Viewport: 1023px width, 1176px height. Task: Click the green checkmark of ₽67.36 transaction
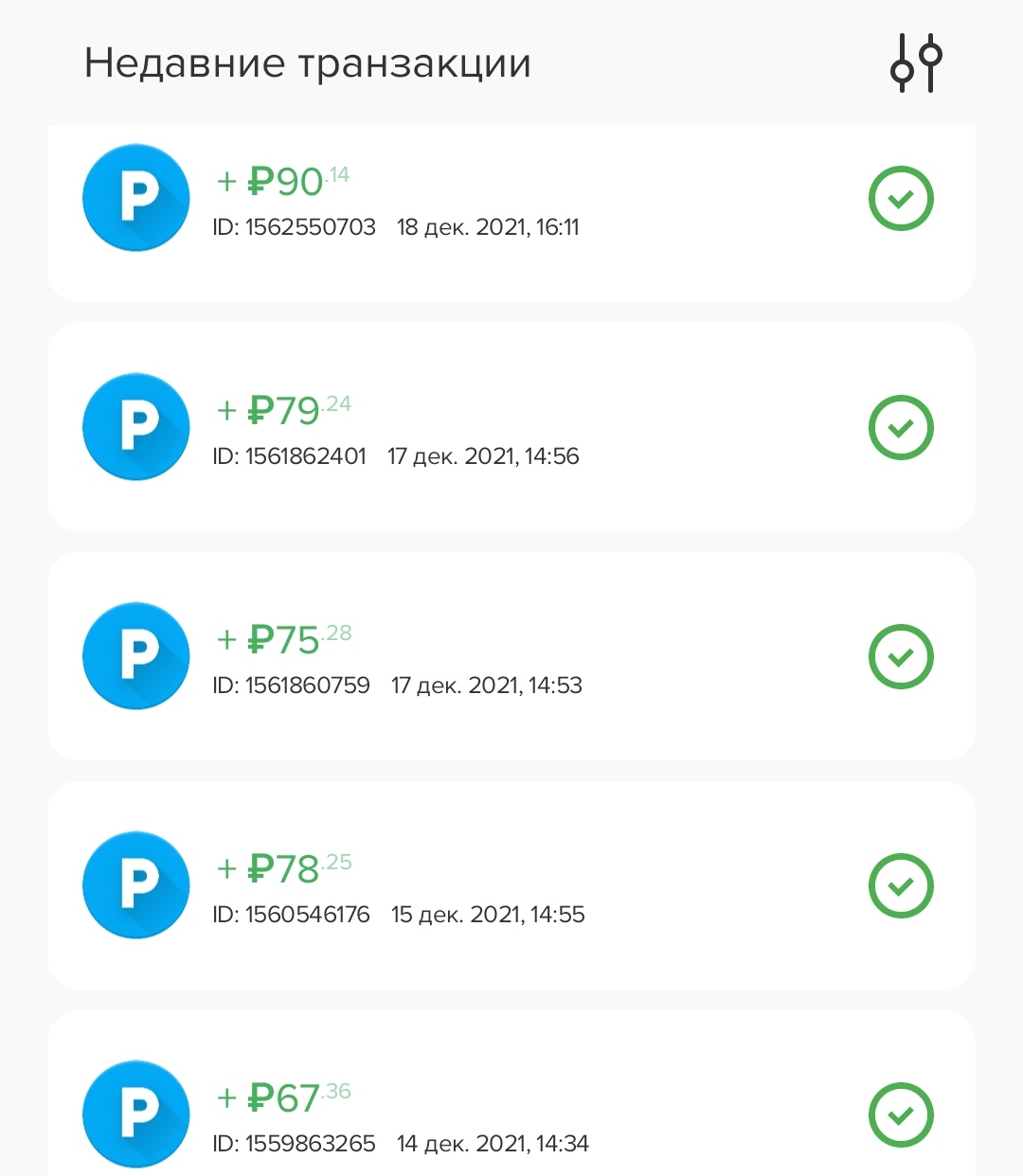(901, 1115)
